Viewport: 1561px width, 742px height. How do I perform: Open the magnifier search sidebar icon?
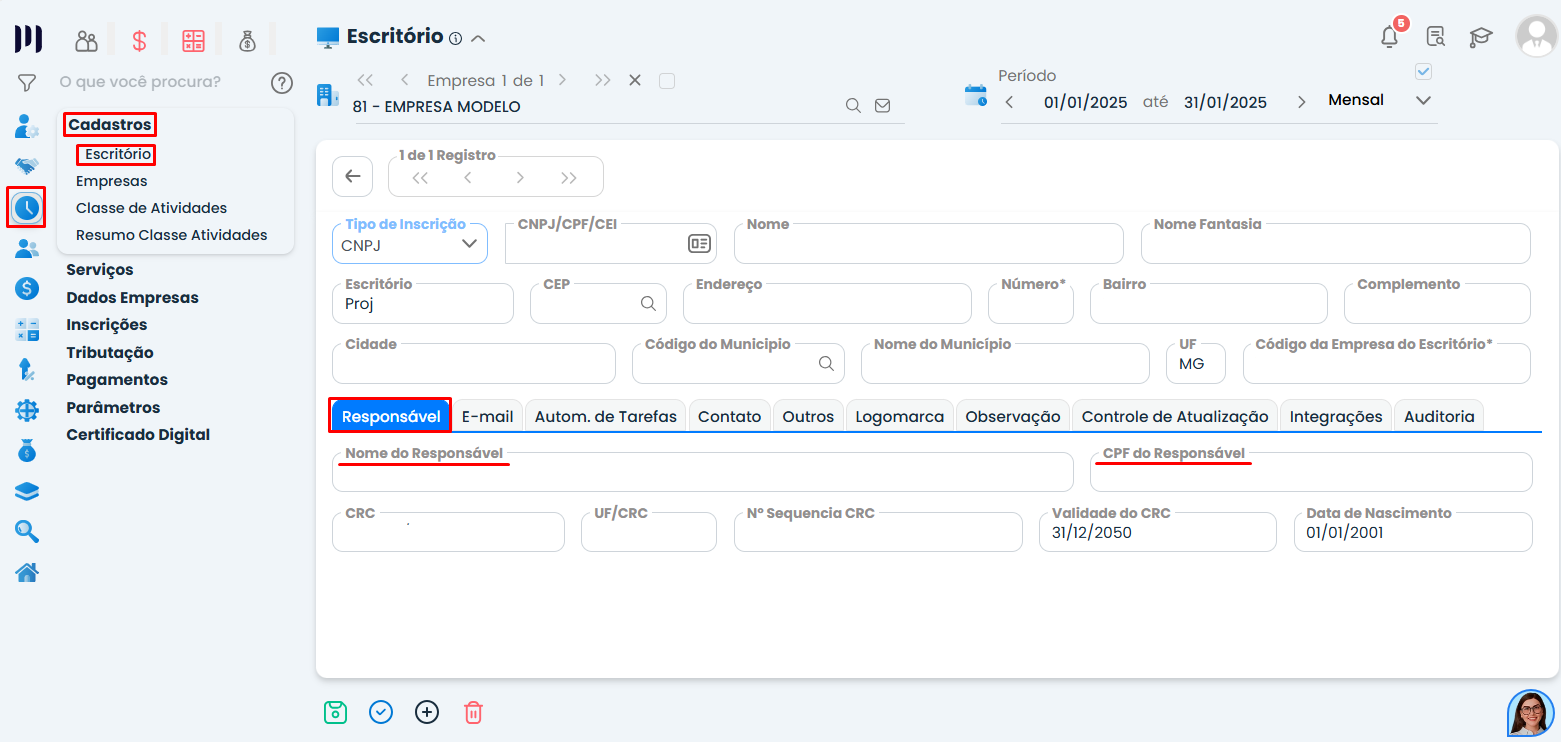(27, 532)
